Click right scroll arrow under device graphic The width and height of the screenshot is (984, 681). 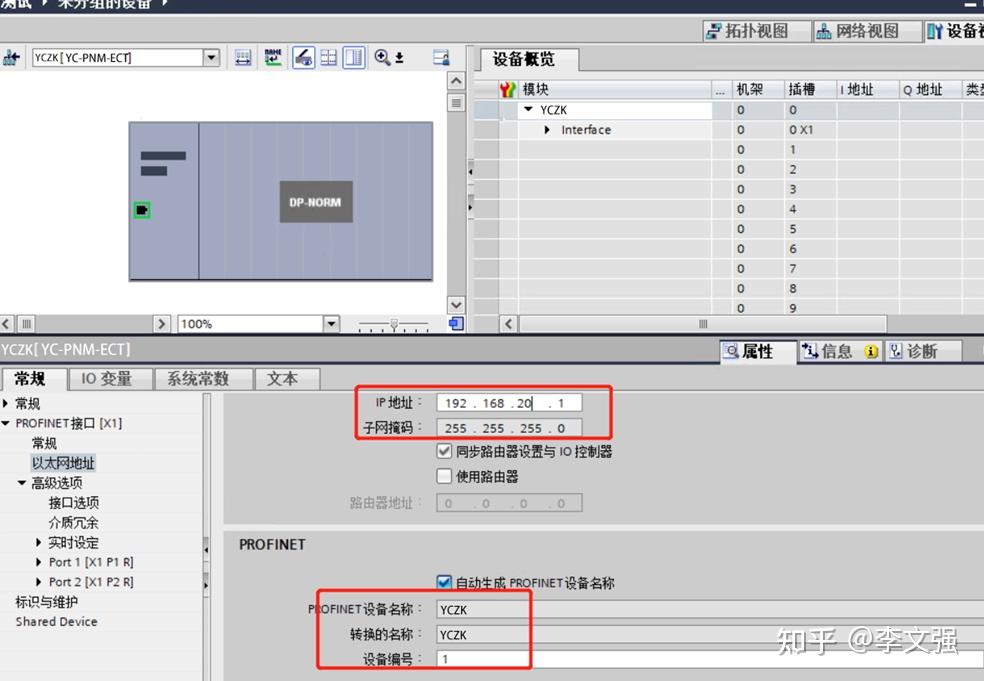(161, 324)
